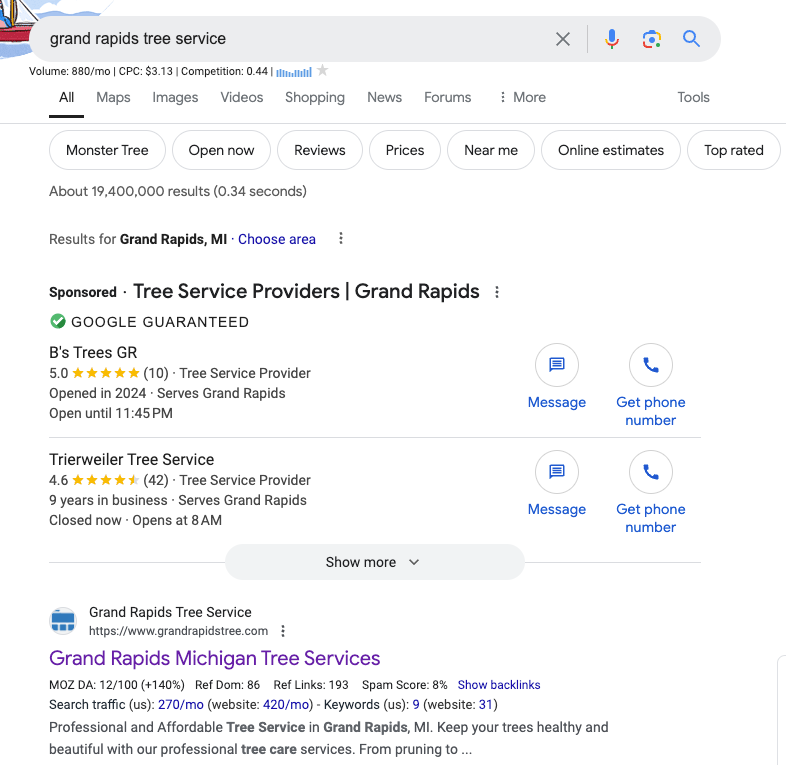Click the Trierweiler Tree Service phone icon
This screenshot has height=765, width=786.
[651, 471]
